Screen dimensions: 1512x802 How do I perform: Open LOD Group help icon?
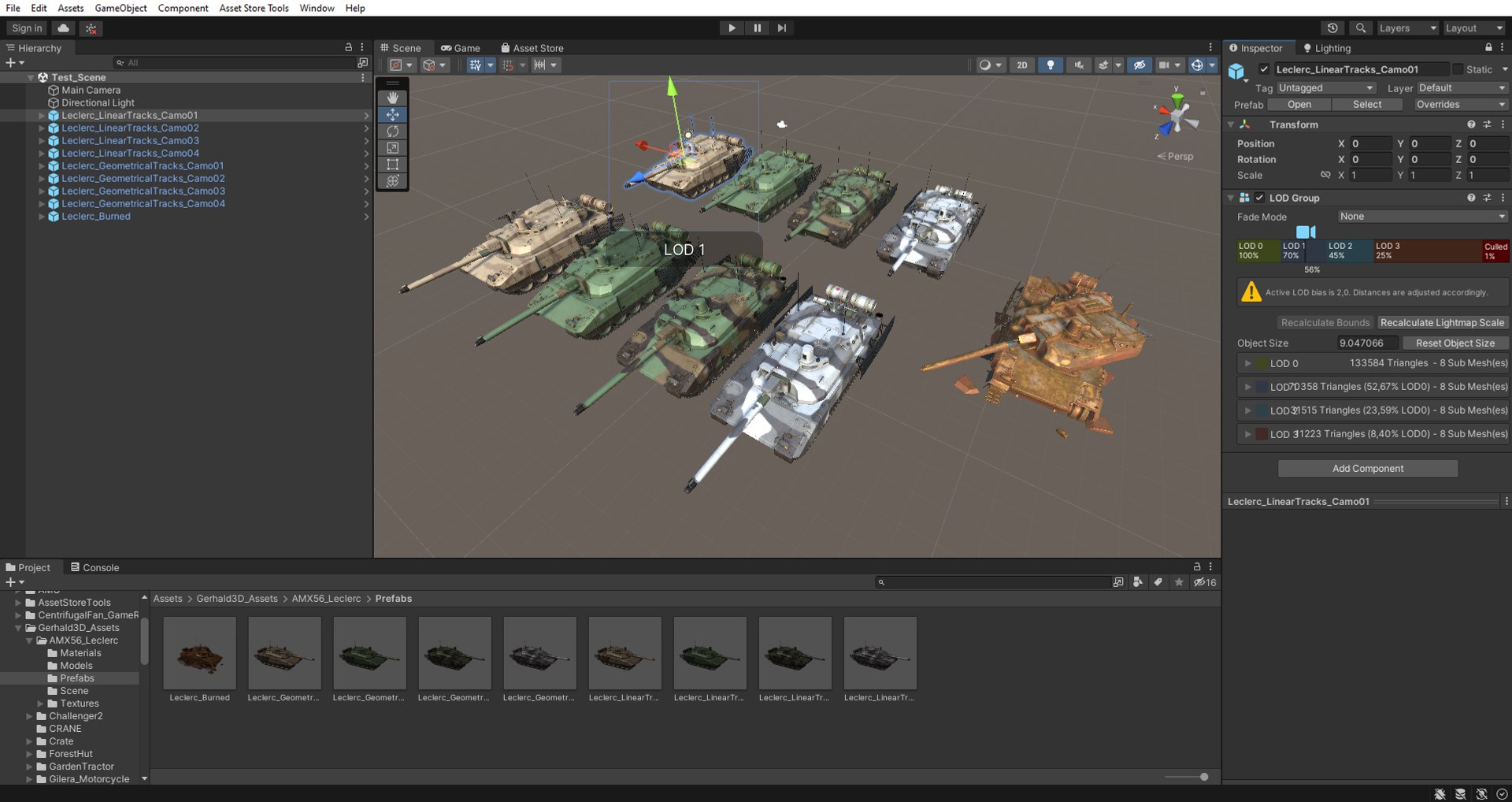(1471, 198)
